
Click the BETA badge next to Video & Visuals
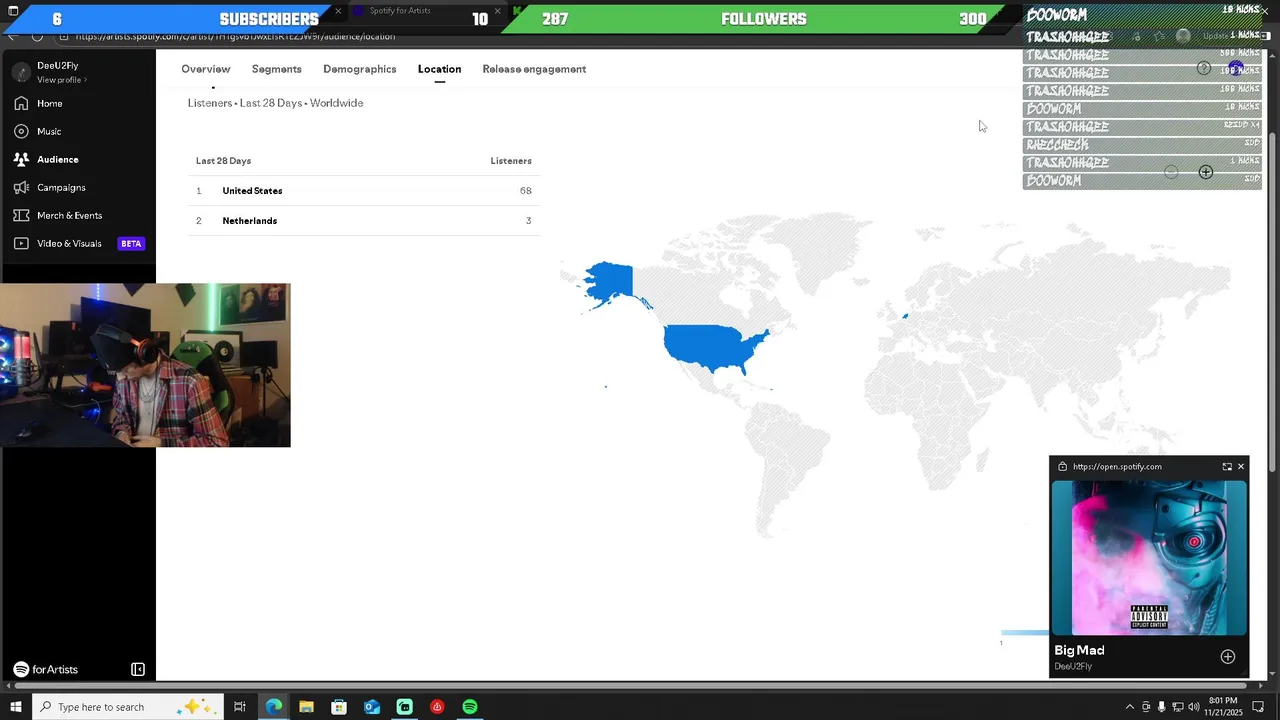[x=131, y=243]
